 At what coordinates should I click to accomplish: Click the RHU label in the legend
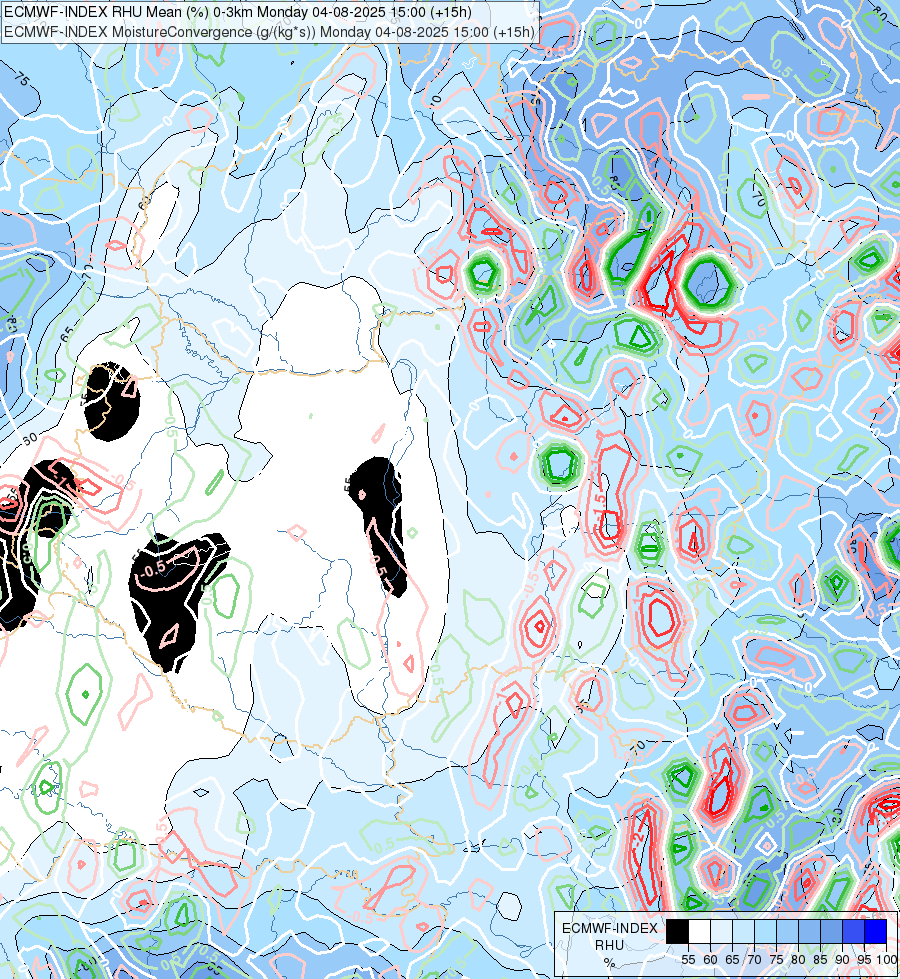pos(609,945)
